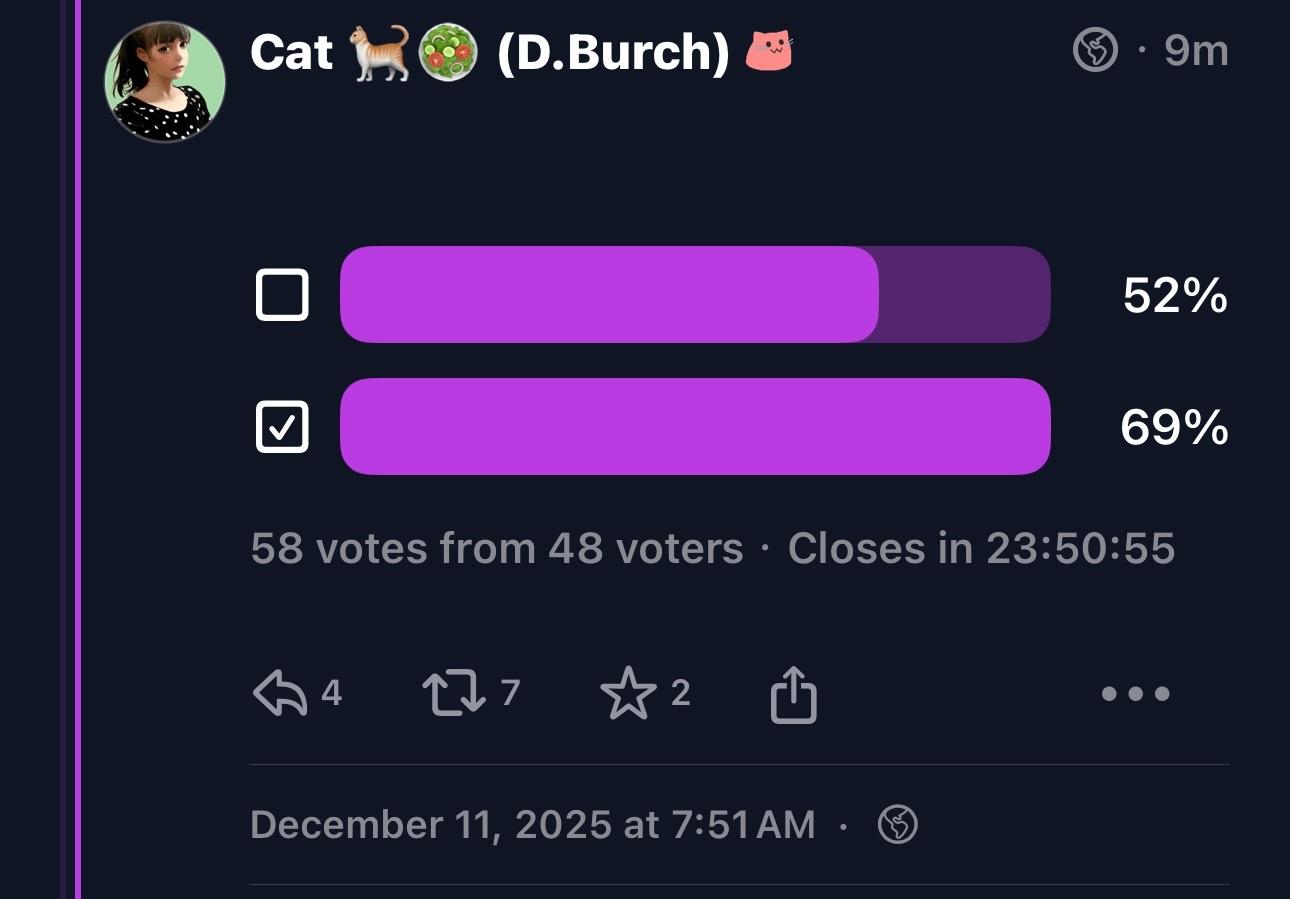The image size is (1290, 899).
Task: Uncheck the ticked second poll option box
Action: (282, 427)
